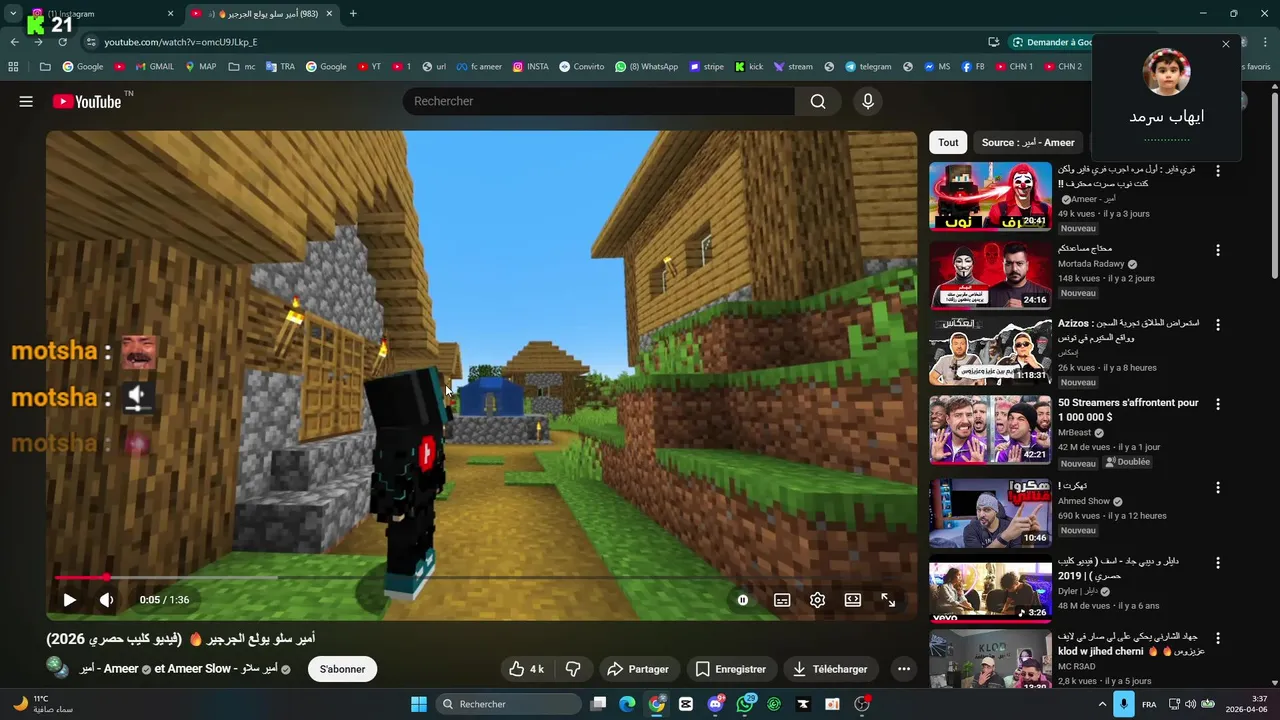Open the telegram bookmark
Viewport: 1280px width, 720px height.
coord(867,67)
